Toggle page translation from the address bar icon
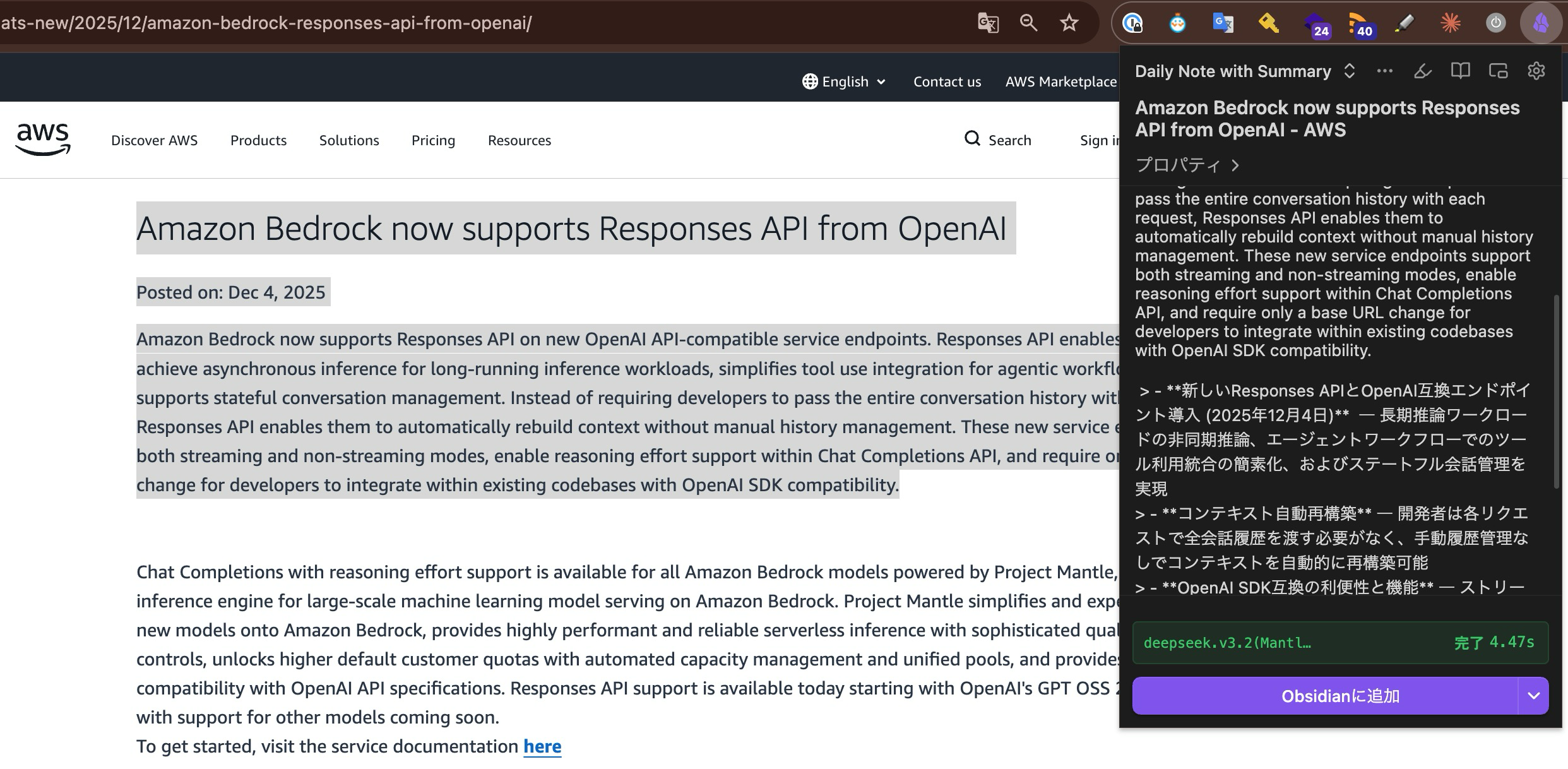Image resolution: width=1568 pixels, height=769 pixels. point(989,23)
